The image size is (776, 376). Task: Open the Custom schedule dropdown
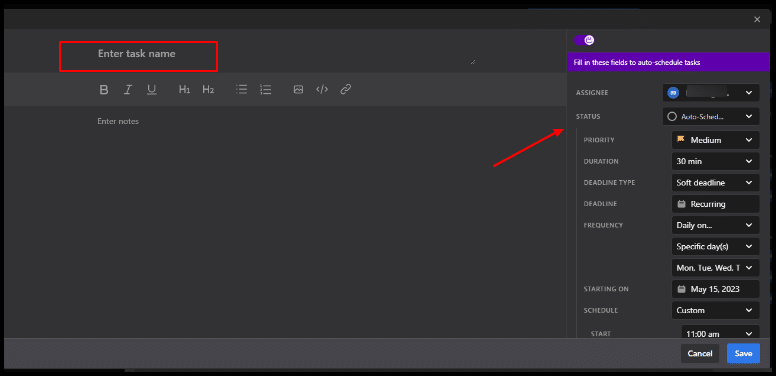(715, 310)
